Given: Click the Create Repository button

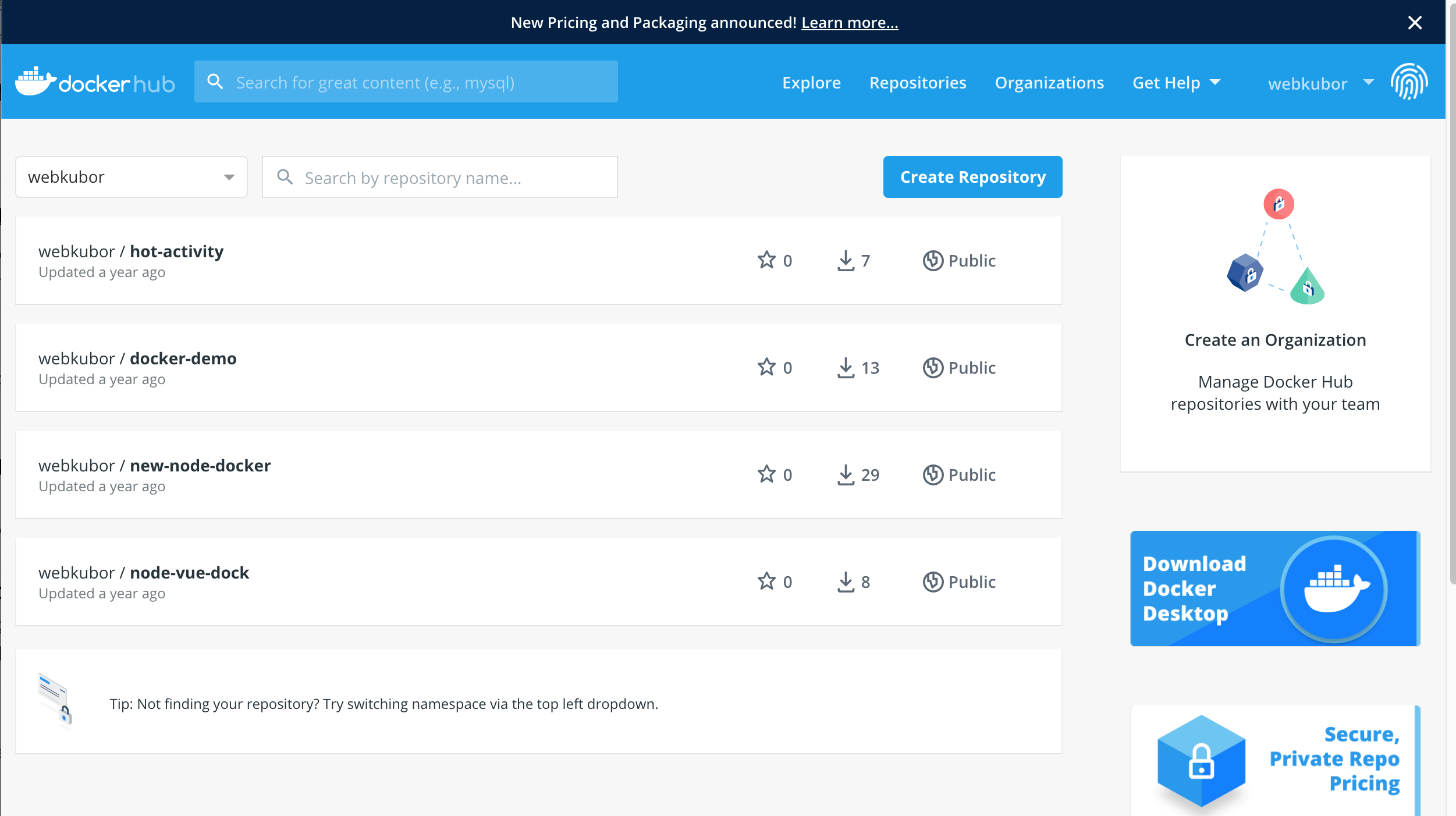Looking at the screenshot, I should click(972, 177).
